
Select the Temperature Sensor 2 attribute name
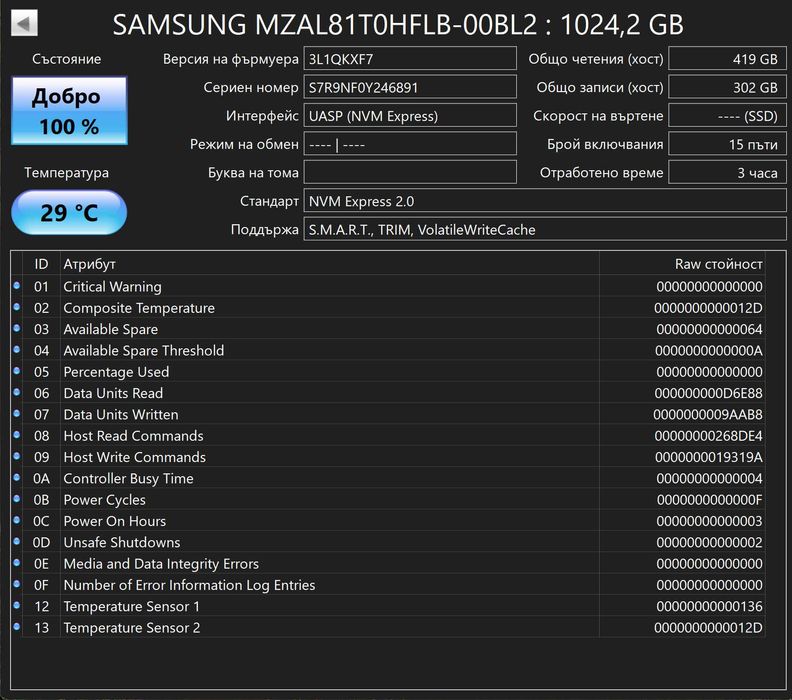132,628
